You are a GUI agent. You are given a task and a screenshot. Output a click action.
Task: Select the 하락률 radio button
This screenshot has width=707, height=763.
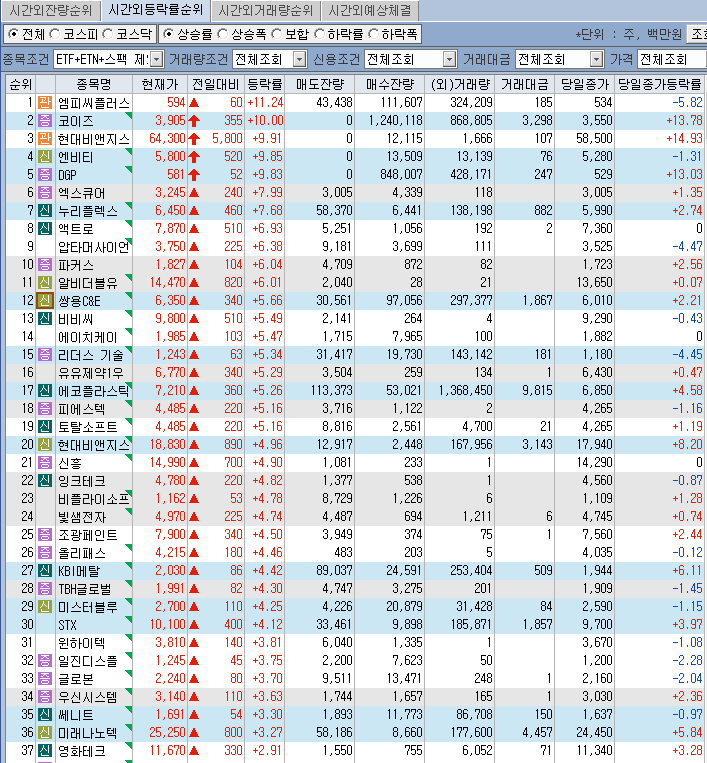click(x=319, y=34)
